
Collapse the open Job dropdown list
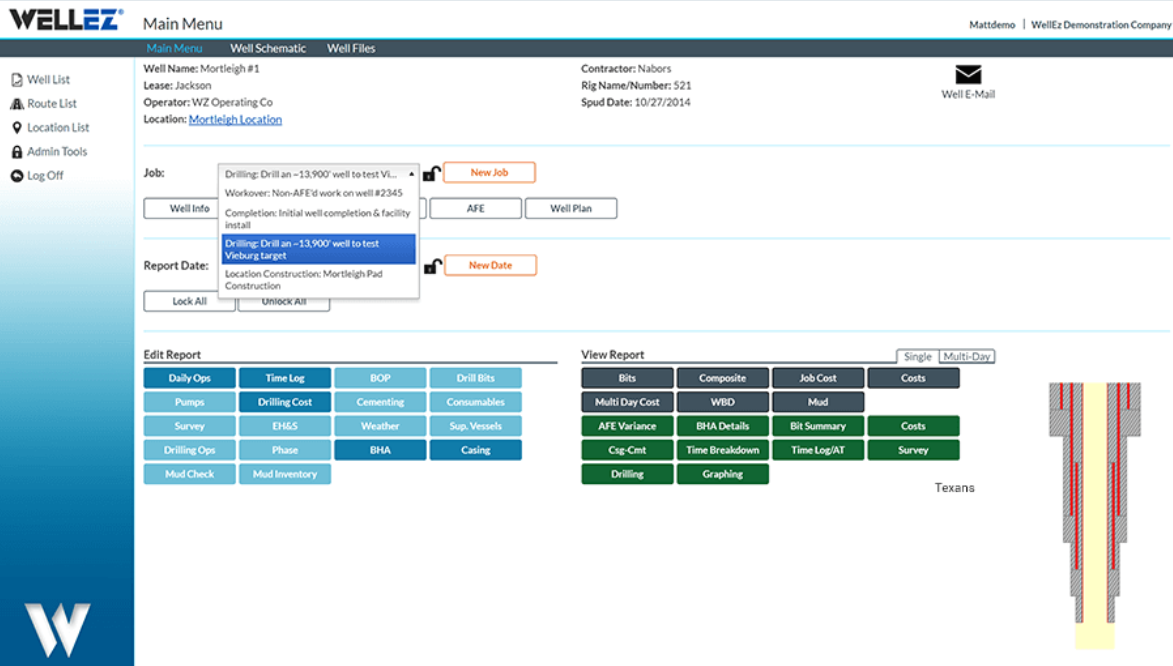[x=410, y=171]
